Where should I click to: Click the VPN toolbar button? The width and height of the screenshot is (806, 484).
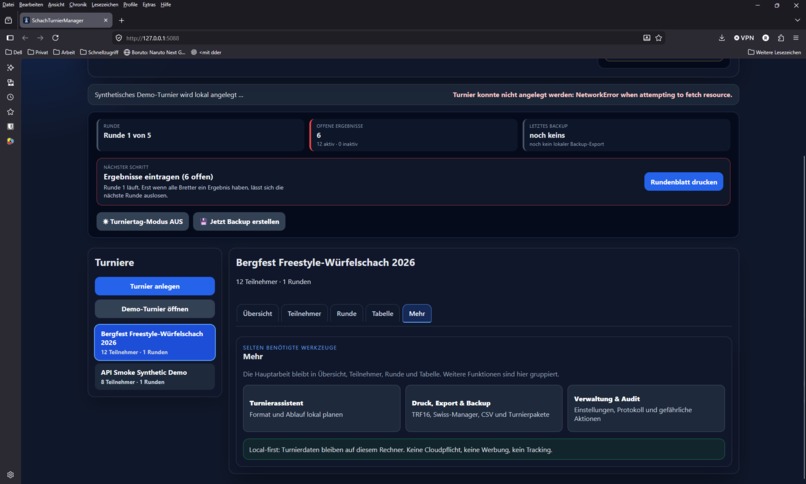pyautogui.click(x=744, y=38)
